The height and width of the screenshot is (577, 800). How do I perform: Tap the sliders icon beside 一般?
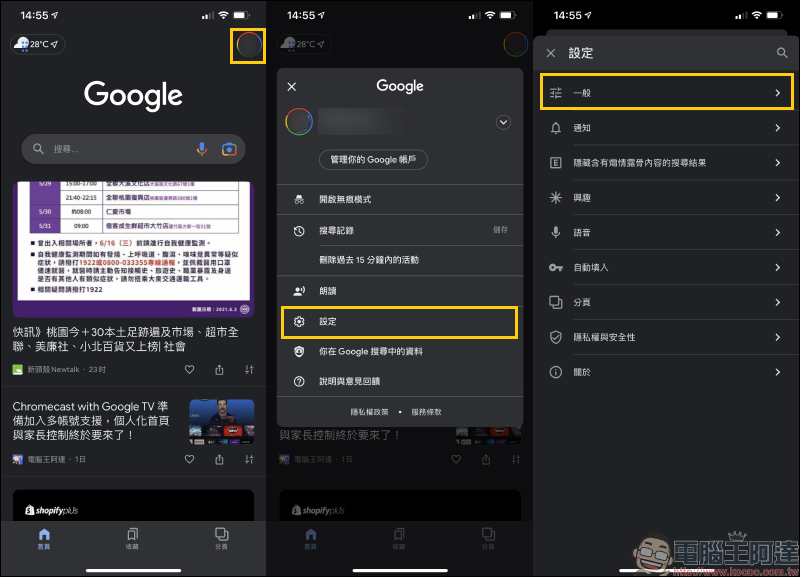tap(556, 93)
